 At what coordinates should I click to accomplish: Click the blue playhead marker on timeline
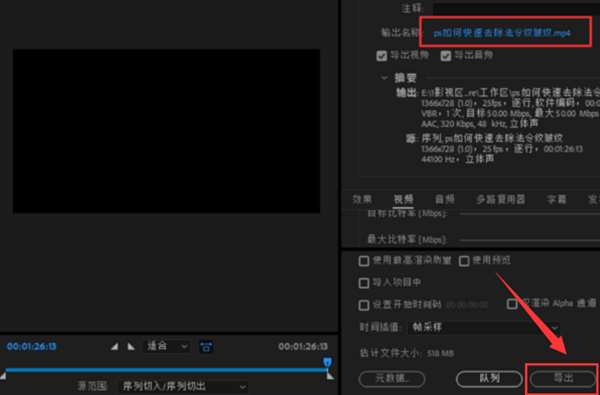click(328, 362)
